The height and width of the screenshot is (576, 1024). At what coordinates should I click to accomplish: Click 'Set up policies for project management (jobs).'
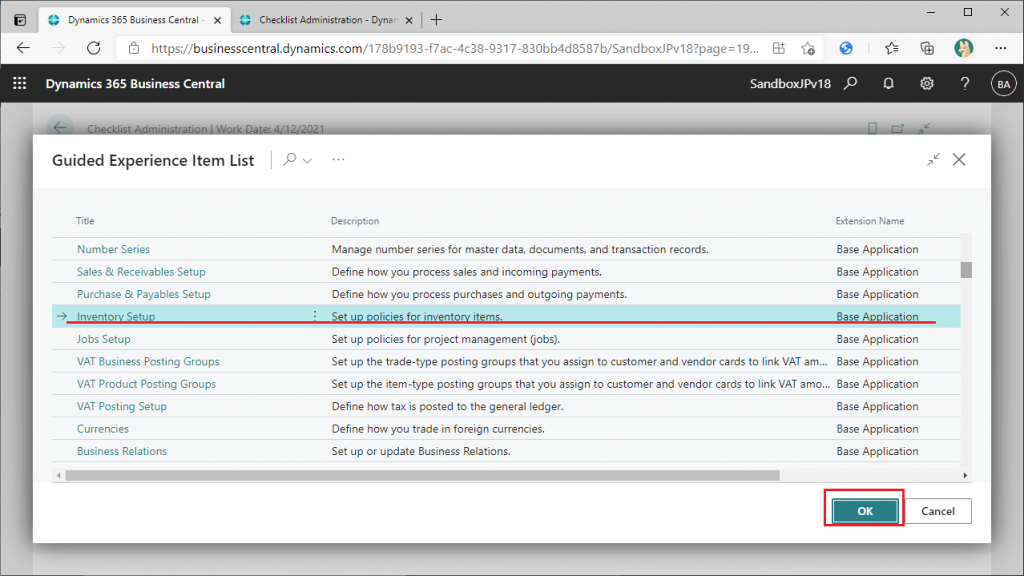point(445,339)
